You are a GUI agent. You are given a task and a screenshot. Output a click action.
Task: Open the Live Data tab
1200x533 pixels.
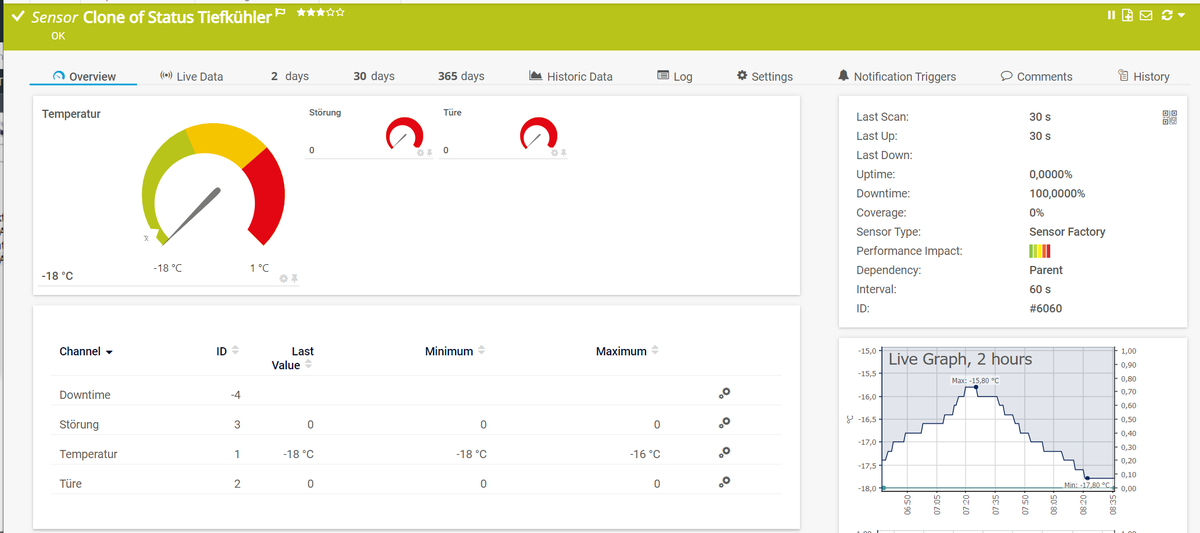click(x=191, y=76)
